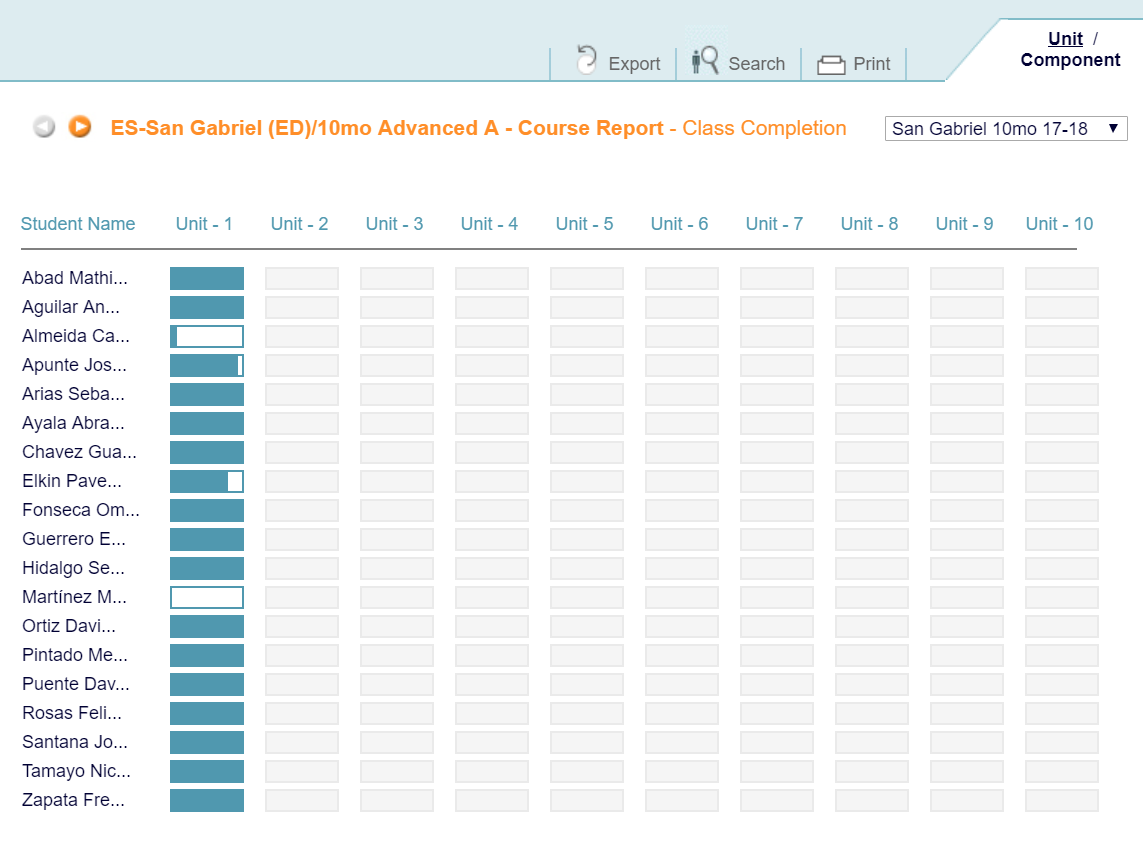Click the Export label in toolbar

[x=634, y=64]
